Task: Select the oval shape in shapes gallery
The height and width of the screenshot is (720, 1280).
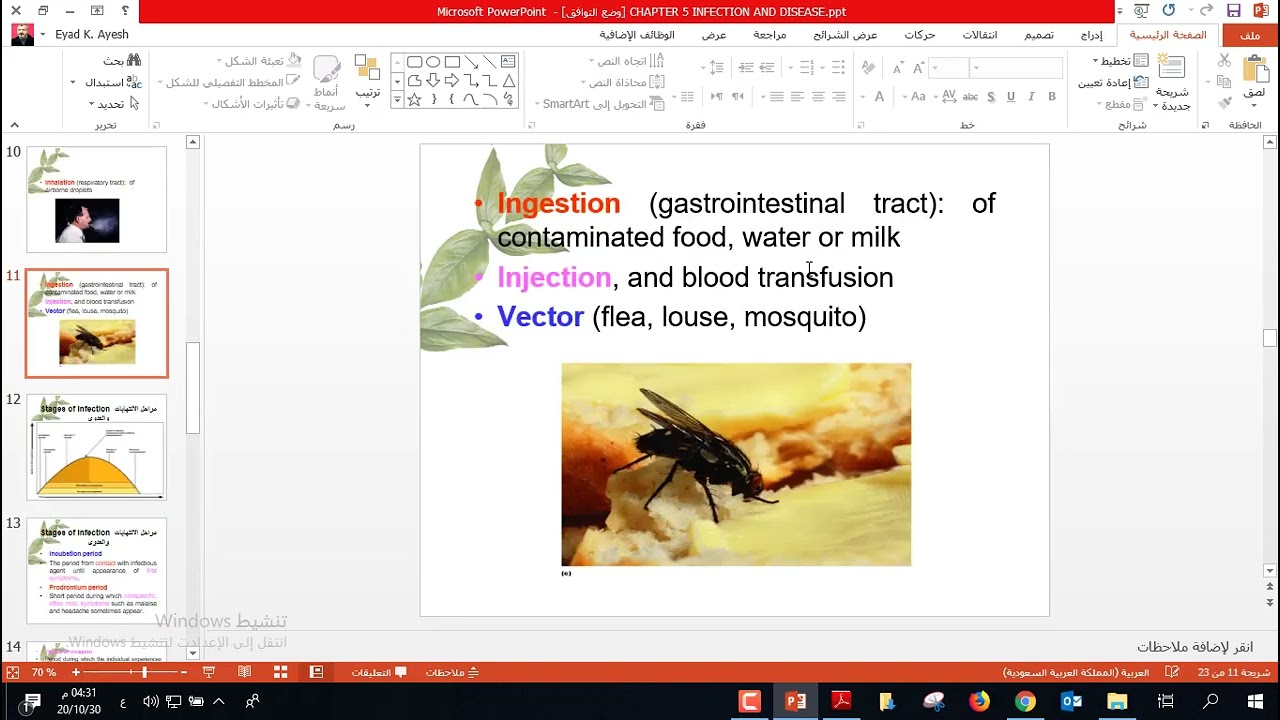Action: click(432, 62)
